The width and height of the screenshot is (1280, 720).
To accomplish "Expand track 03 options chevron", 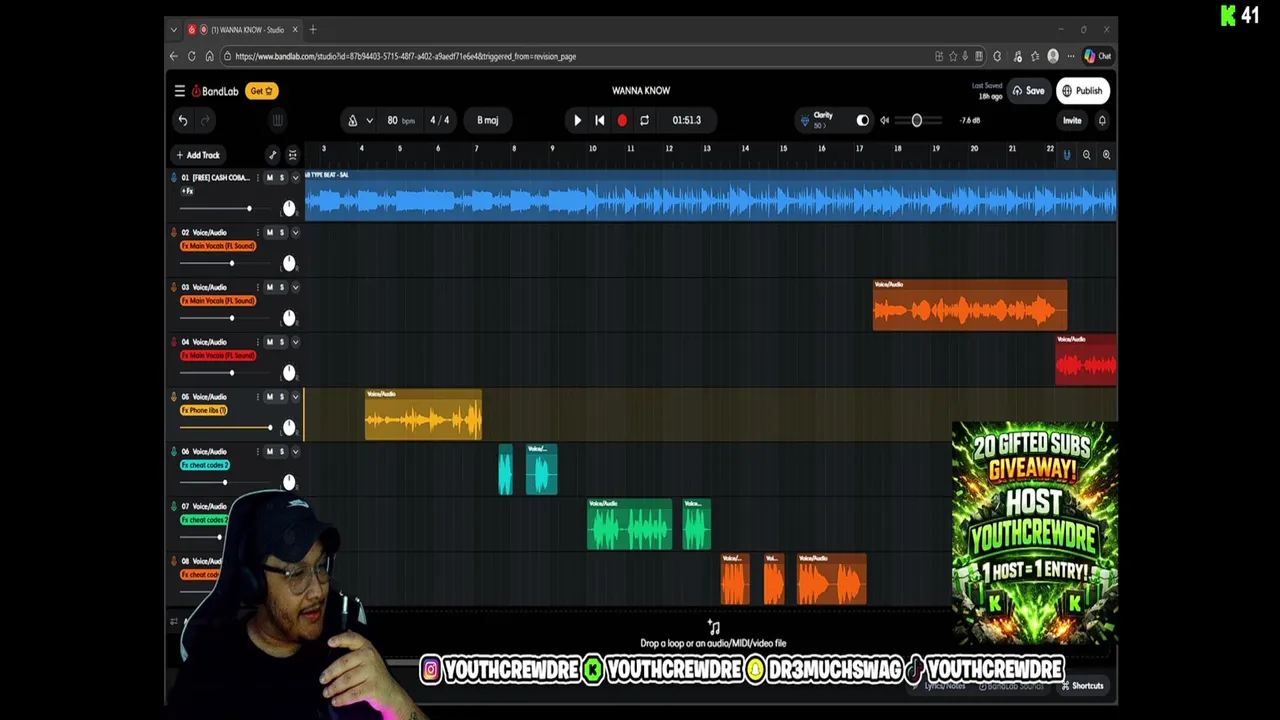I will [x=295, y=287].
